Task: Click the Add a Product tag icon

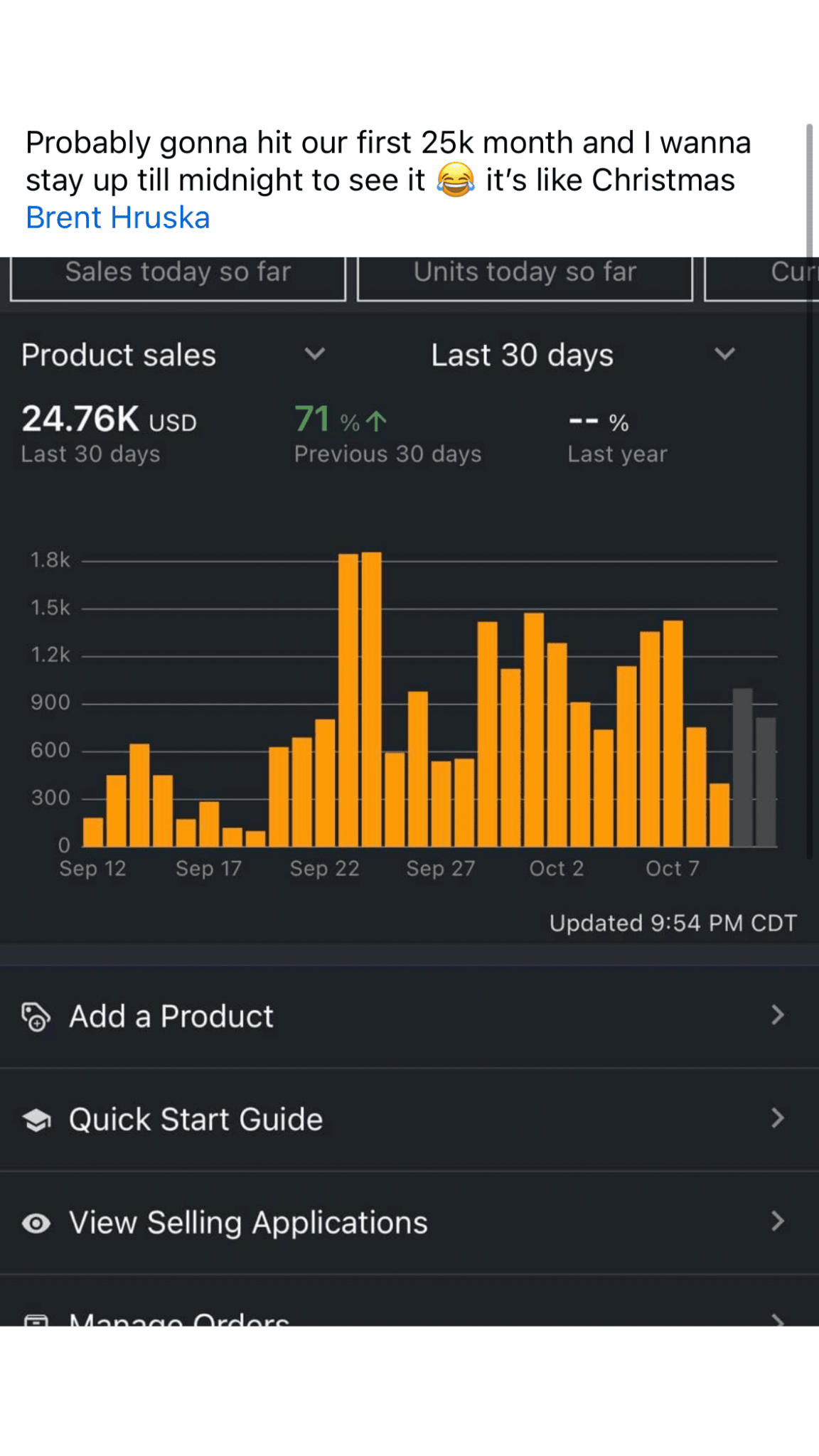Action: [x=36, y=1017]
